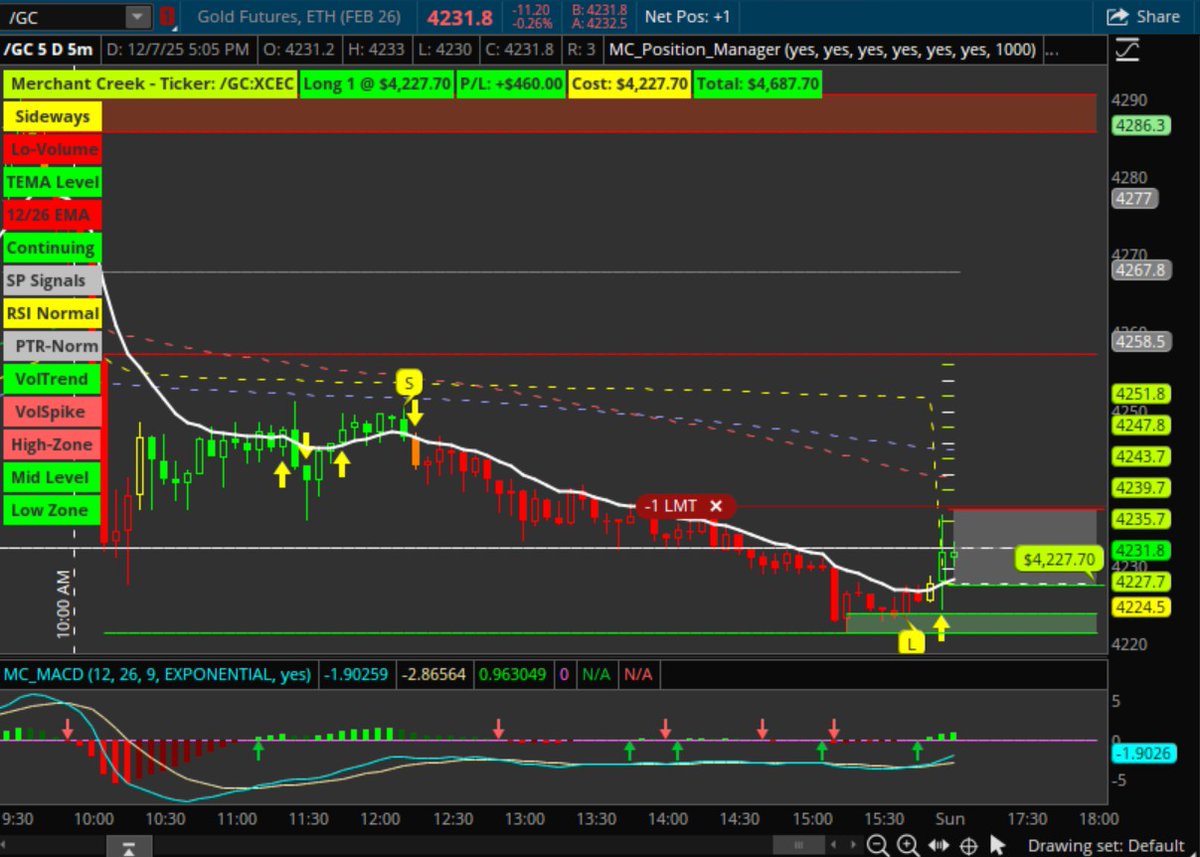Click the Long 1 @ $4,227.70 label
Image resolution: width=1200 pixels, height=857 pixels.
tap(376, 84)
